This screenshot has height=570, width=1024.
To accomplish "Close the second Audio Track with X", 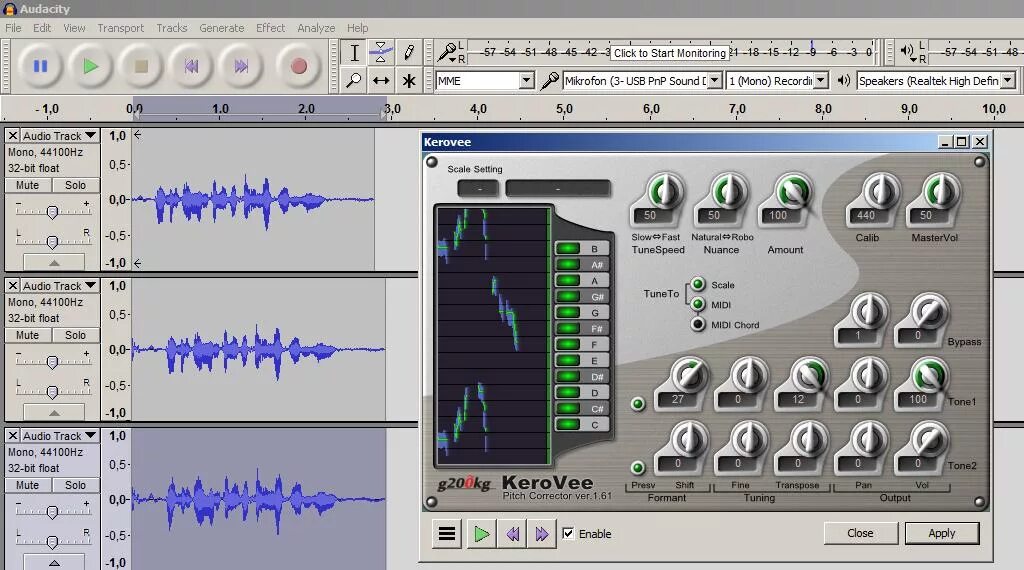I will tap(12, 286).
